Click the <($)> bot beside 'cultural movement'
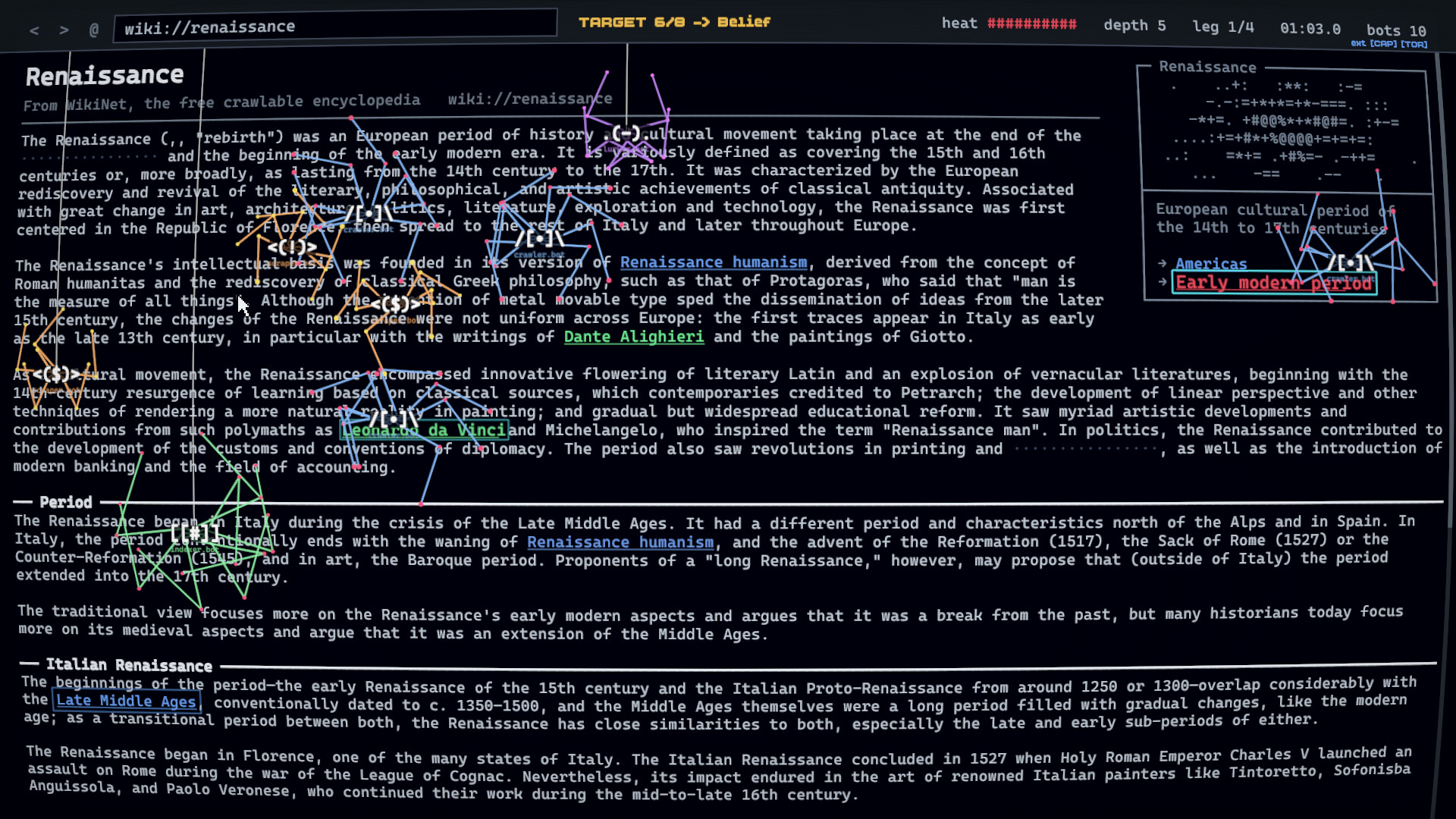The height and width of the screenshot is (819, 1456). (x=57, y=374)
